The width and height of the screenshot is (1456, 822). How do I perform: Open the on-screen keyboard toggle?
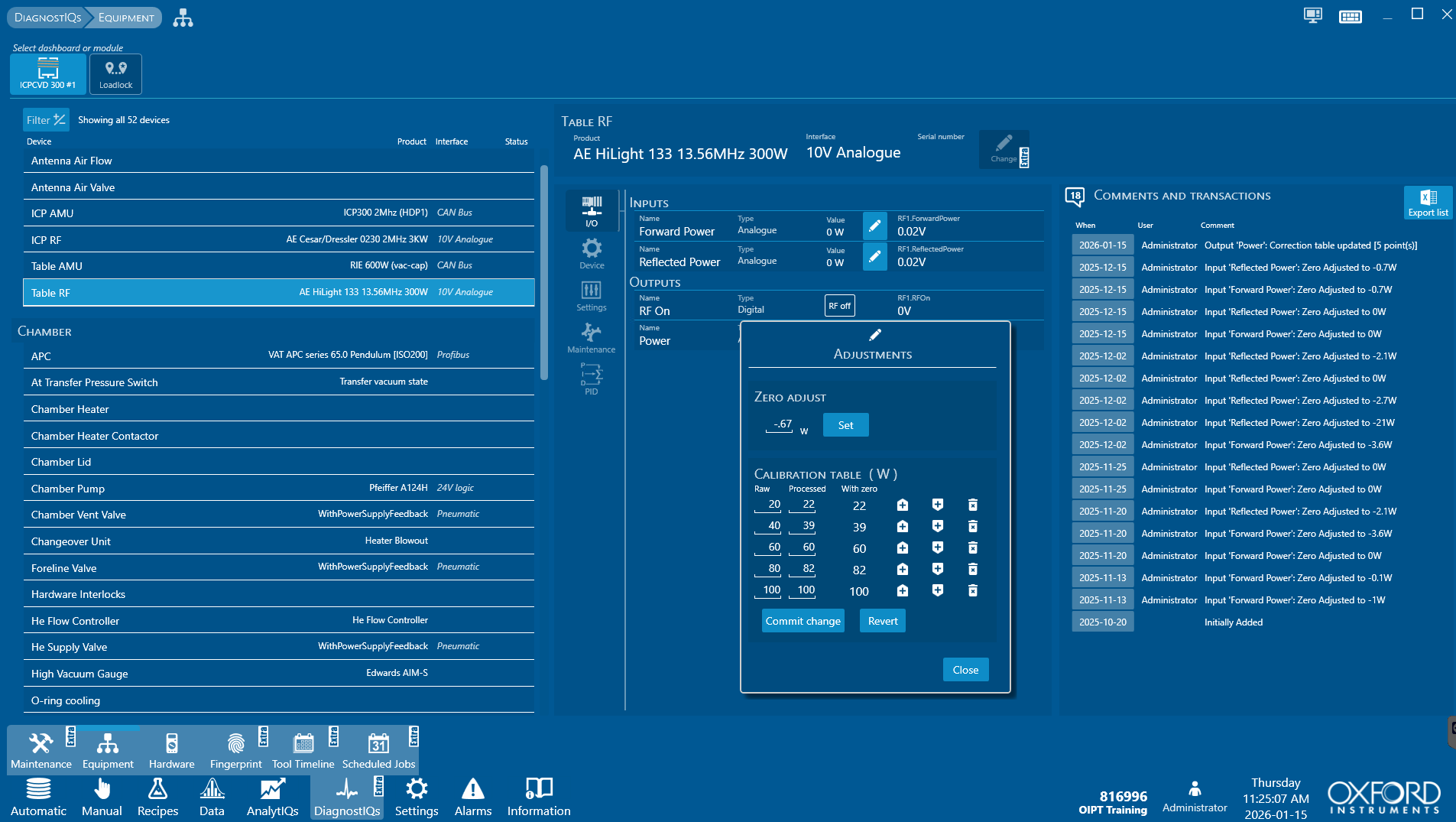(1350, 16)
